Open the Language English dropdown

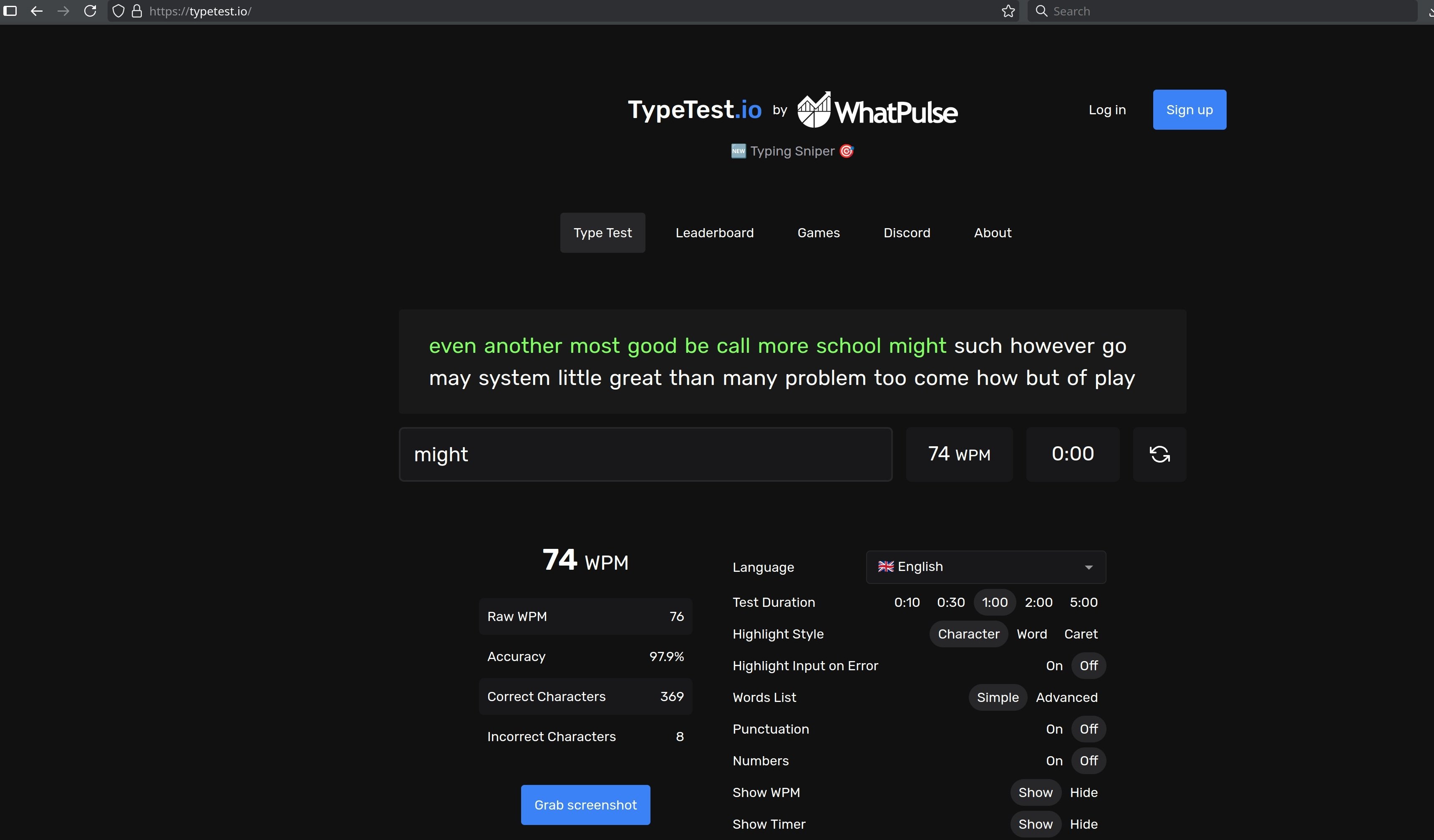pos(985,567)
